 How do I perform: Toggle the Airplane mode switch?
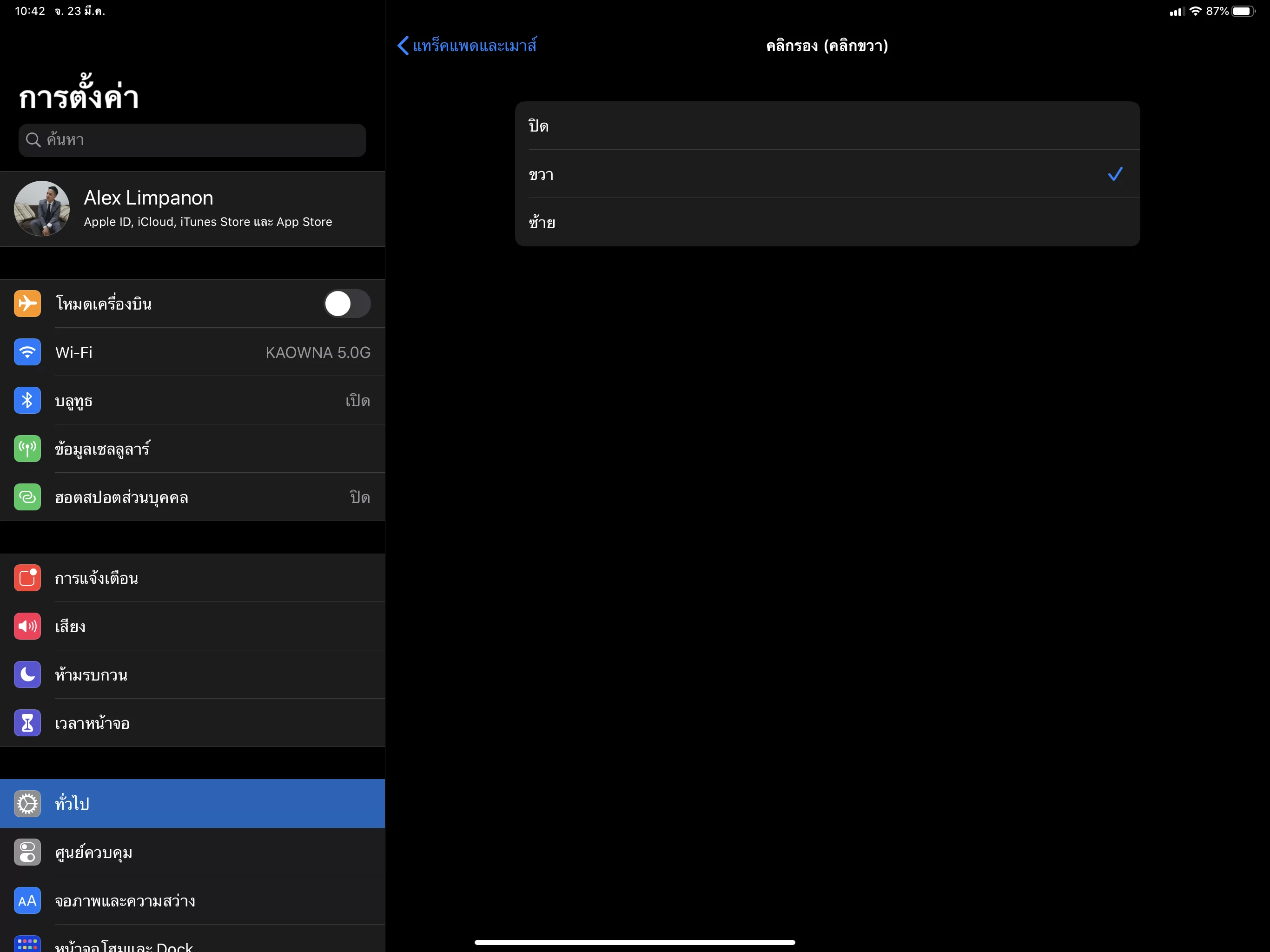[x=347, y=303]
